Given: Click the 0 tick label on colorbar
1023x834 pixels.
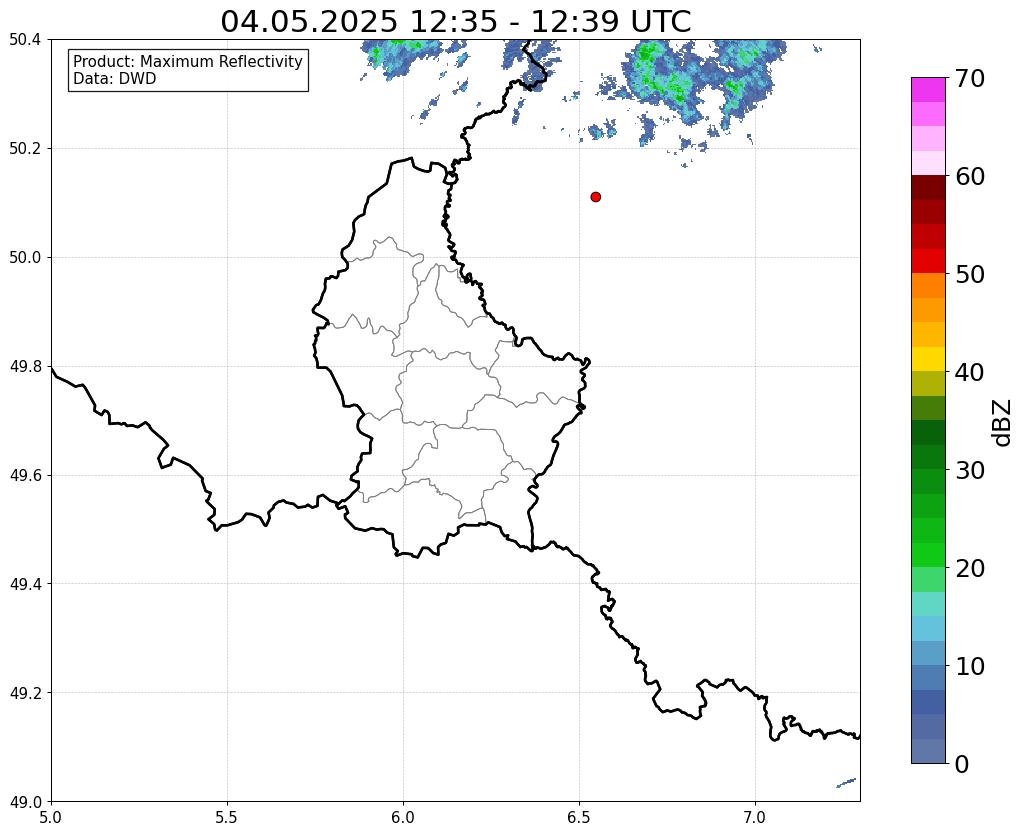Looking at the screenshot, I should tap(962, 764).
